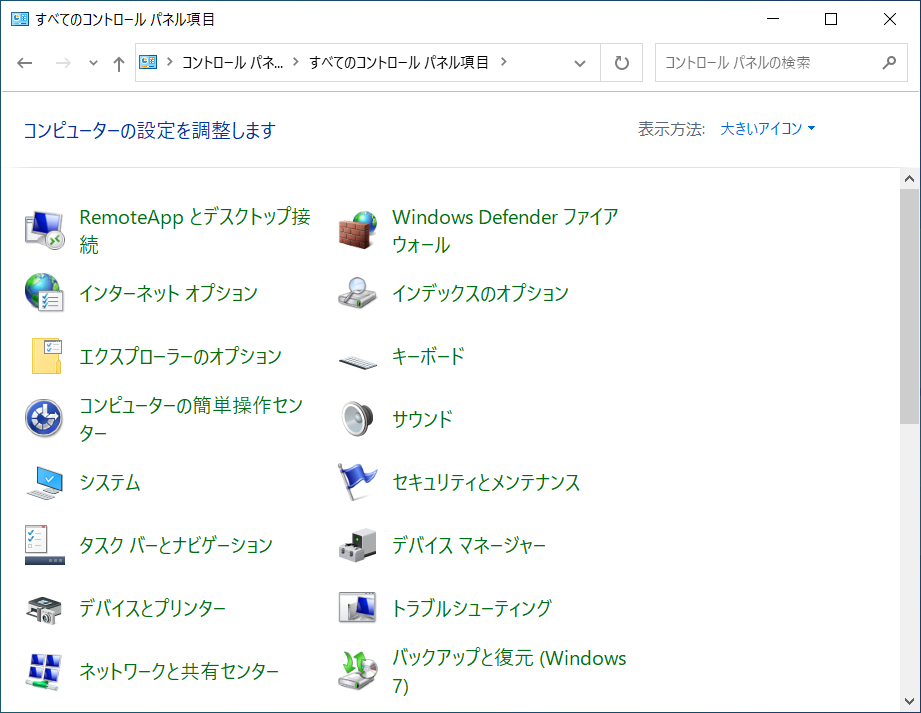Click the Forward arrow in navigation bar
This screenshot has width=921, height=713.
pos(63,63)
